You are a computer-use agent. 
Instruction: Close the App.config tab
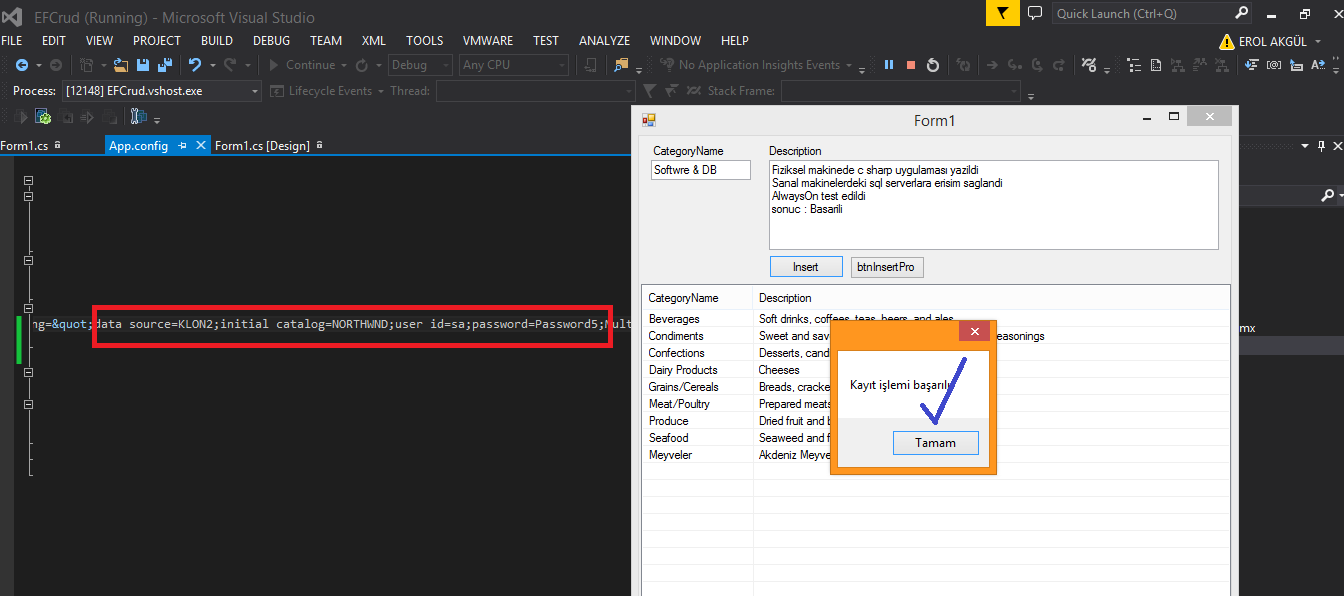coord(201,146)
